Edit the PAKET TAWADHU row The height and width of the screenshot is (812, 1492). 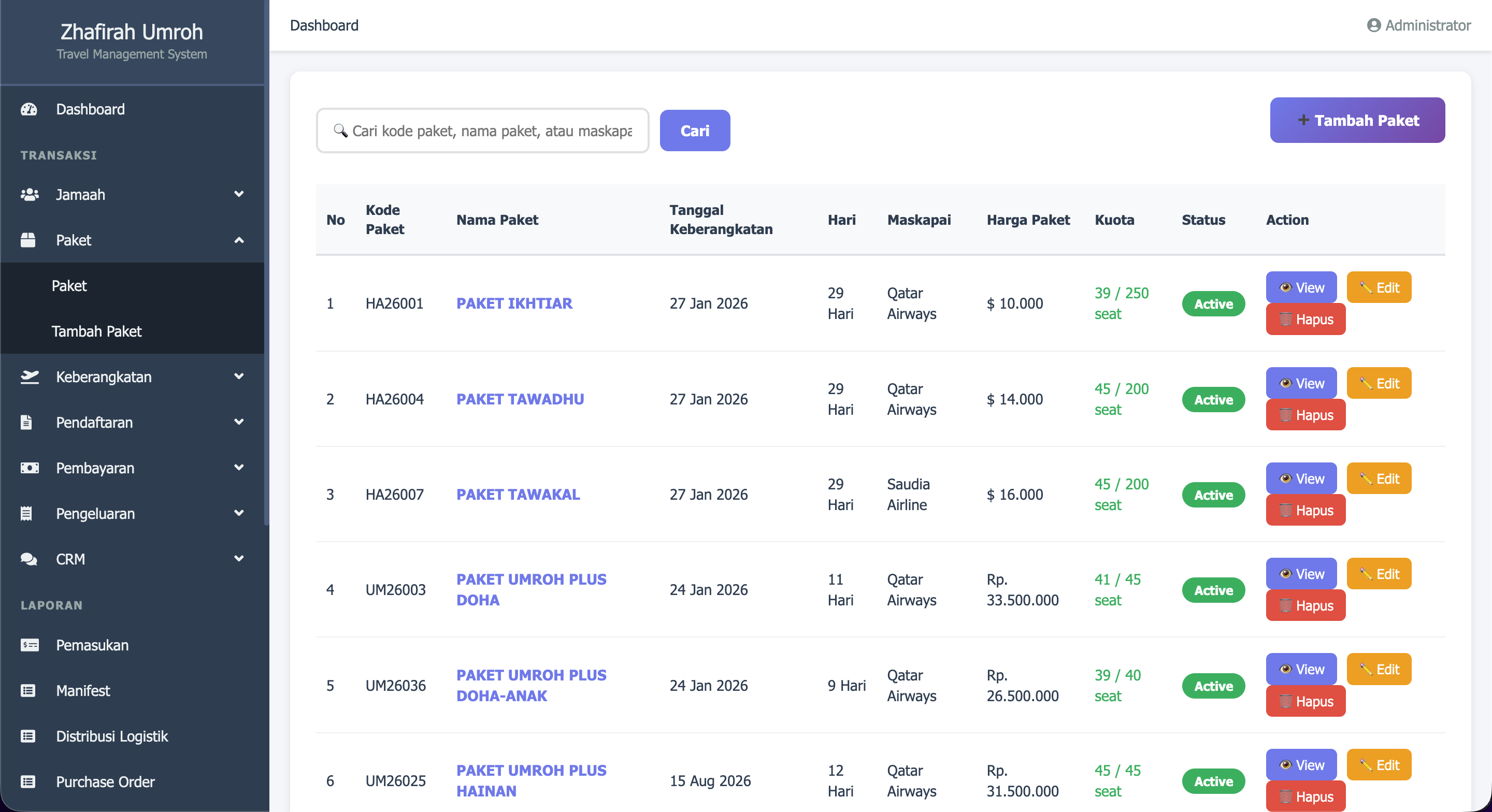click(1379, 383)
